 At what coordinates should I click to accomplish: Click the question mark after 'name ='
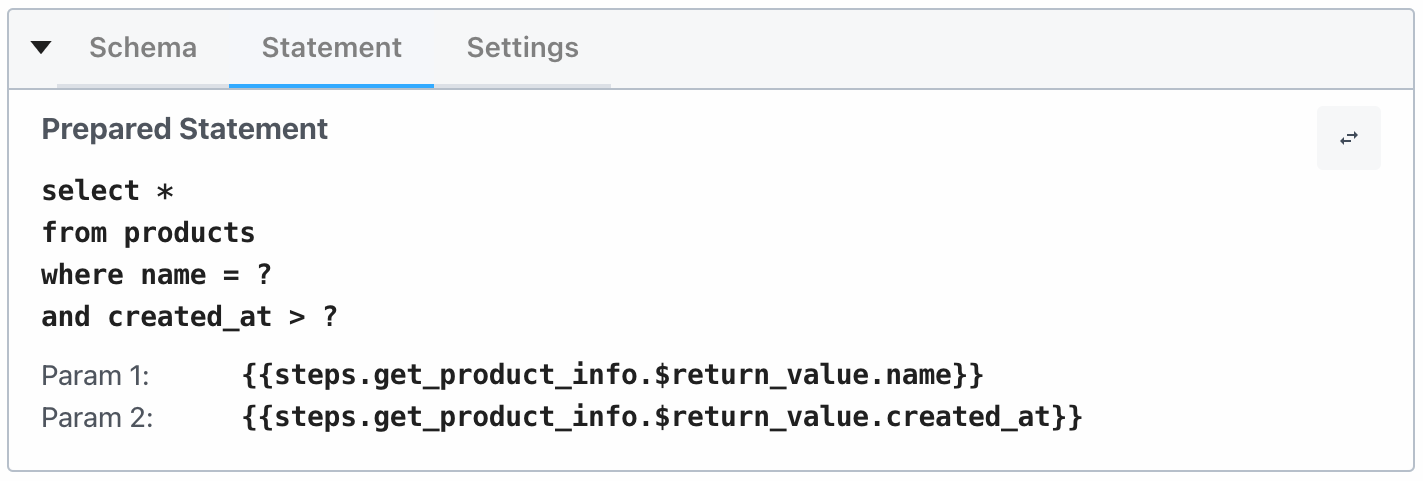coord(264,275)
